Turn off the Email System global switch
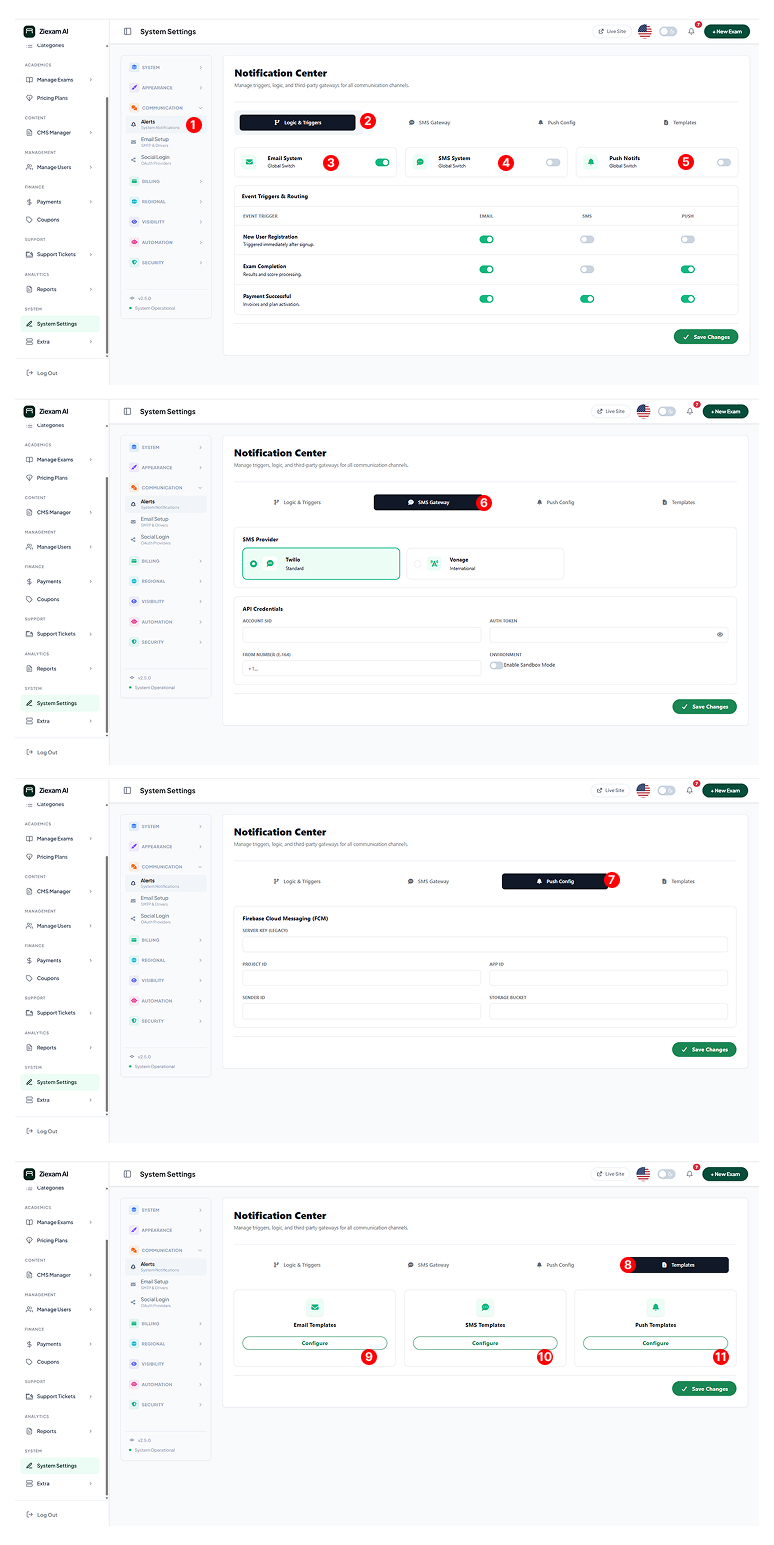 382,162
